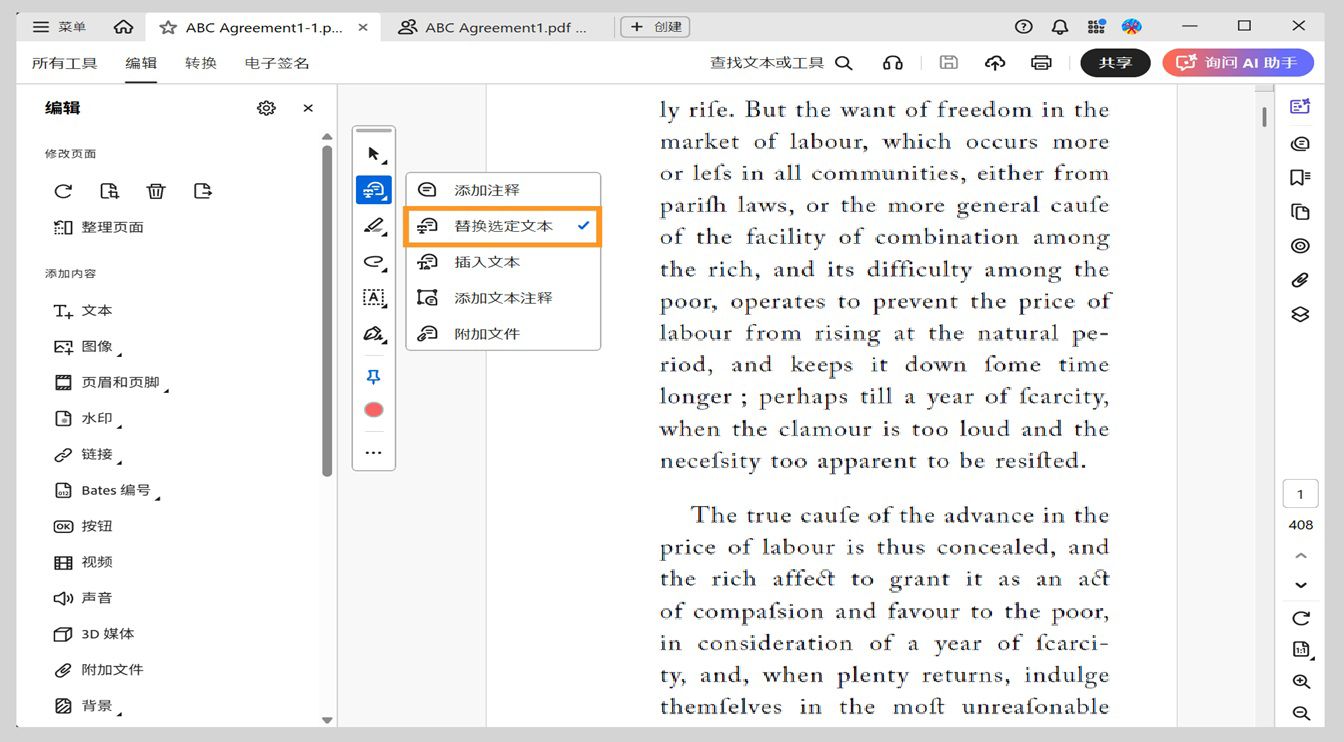Screen dimensions: 1344x742
Task: Toggle the pin on the quick toolbar
Action: point(374,377)
